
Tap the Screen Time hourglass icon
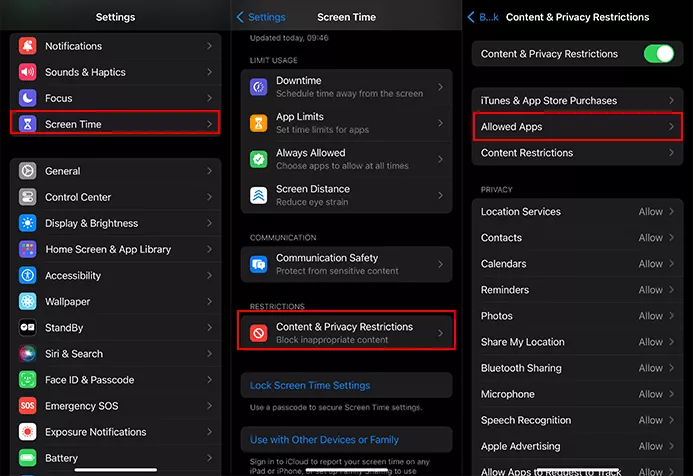(27, 124)
